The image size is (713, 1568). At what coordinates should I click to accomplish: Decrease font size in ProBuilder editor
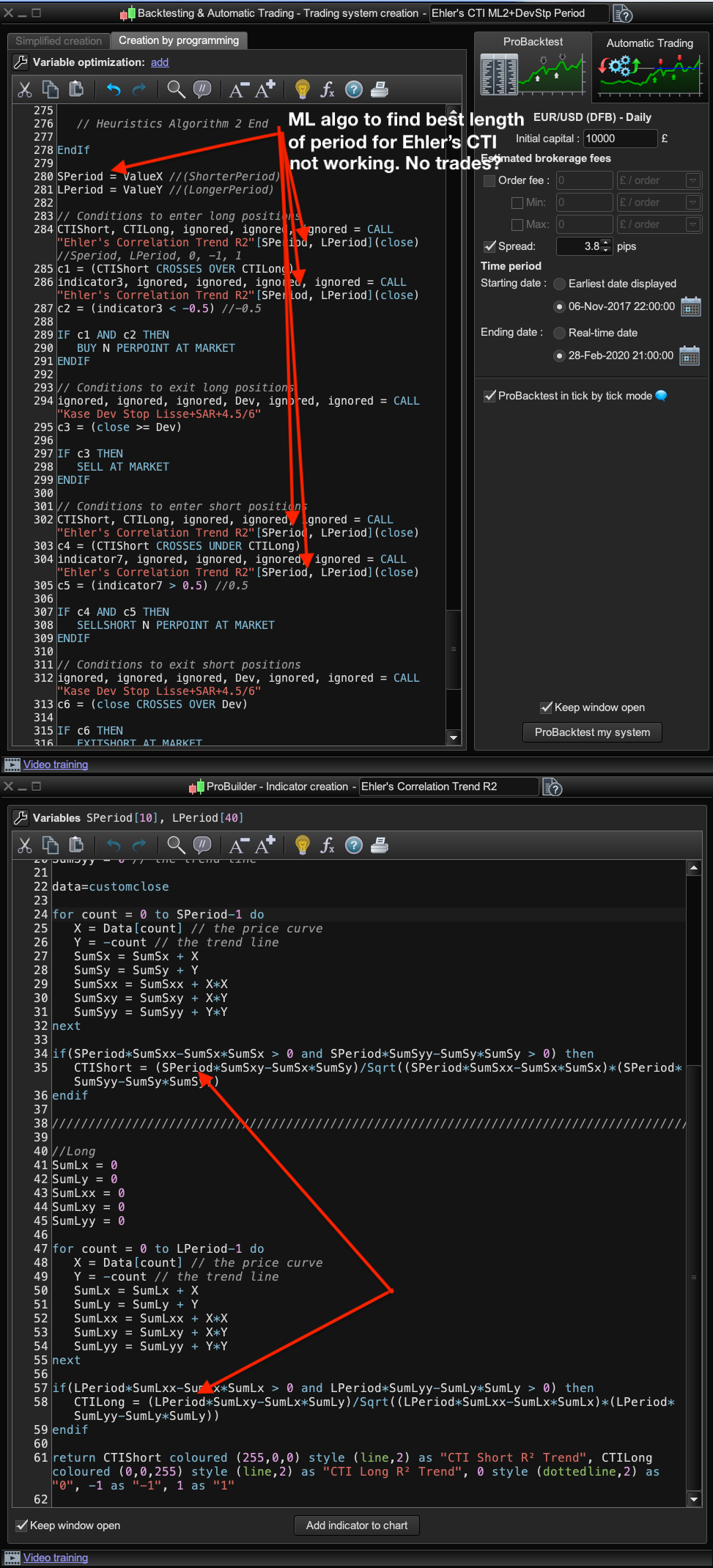pos(239,845)
